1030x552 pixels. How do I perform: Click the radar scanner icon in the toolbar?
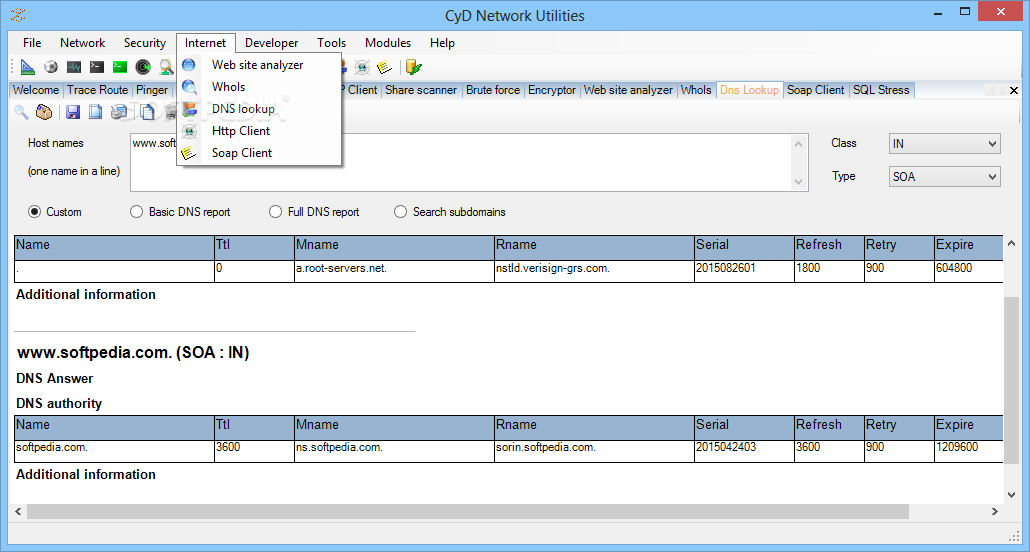pyautogui.click(x=143, y=67)
